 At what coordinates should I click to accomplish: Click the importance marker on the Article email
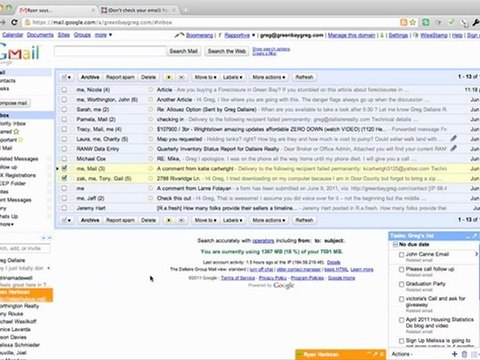pos(150,90)
